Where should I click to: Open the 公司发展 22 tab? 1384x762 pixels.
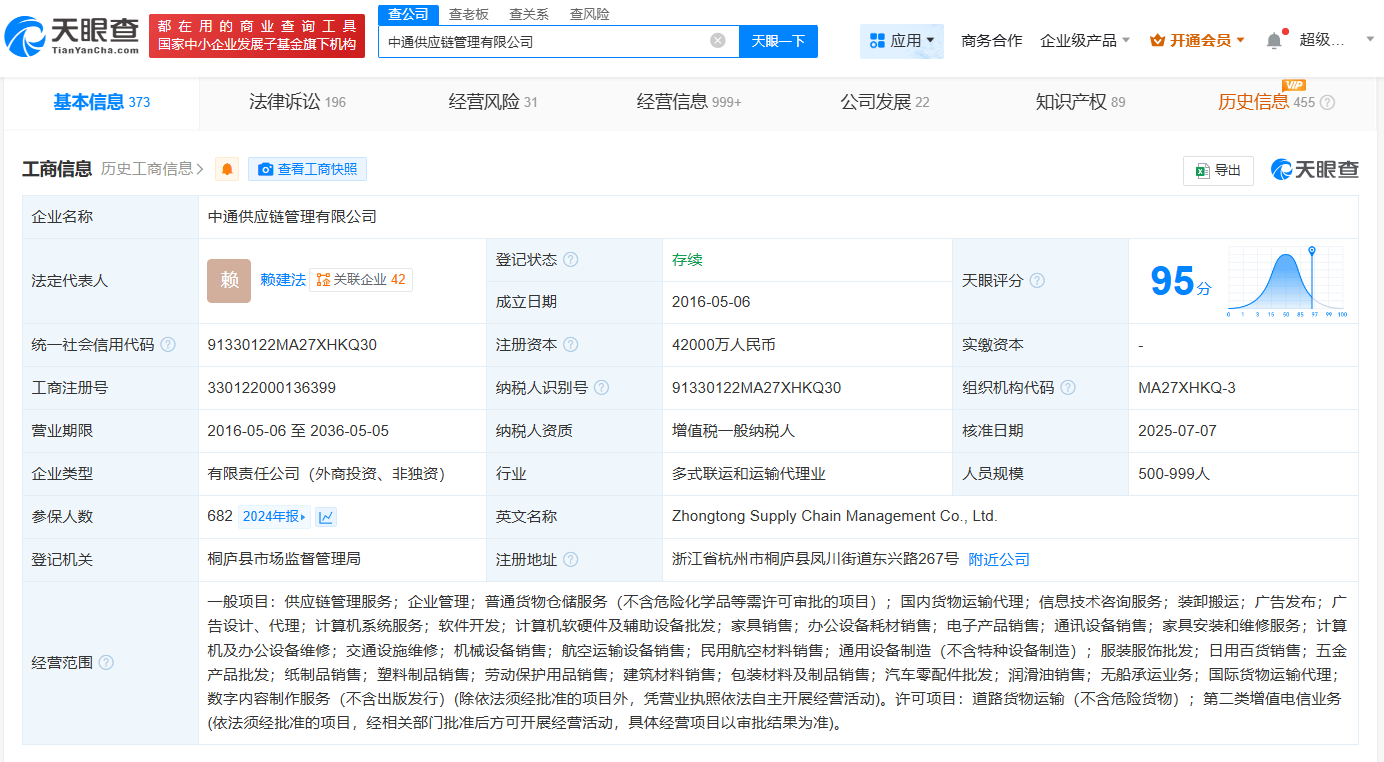(885, 102)
